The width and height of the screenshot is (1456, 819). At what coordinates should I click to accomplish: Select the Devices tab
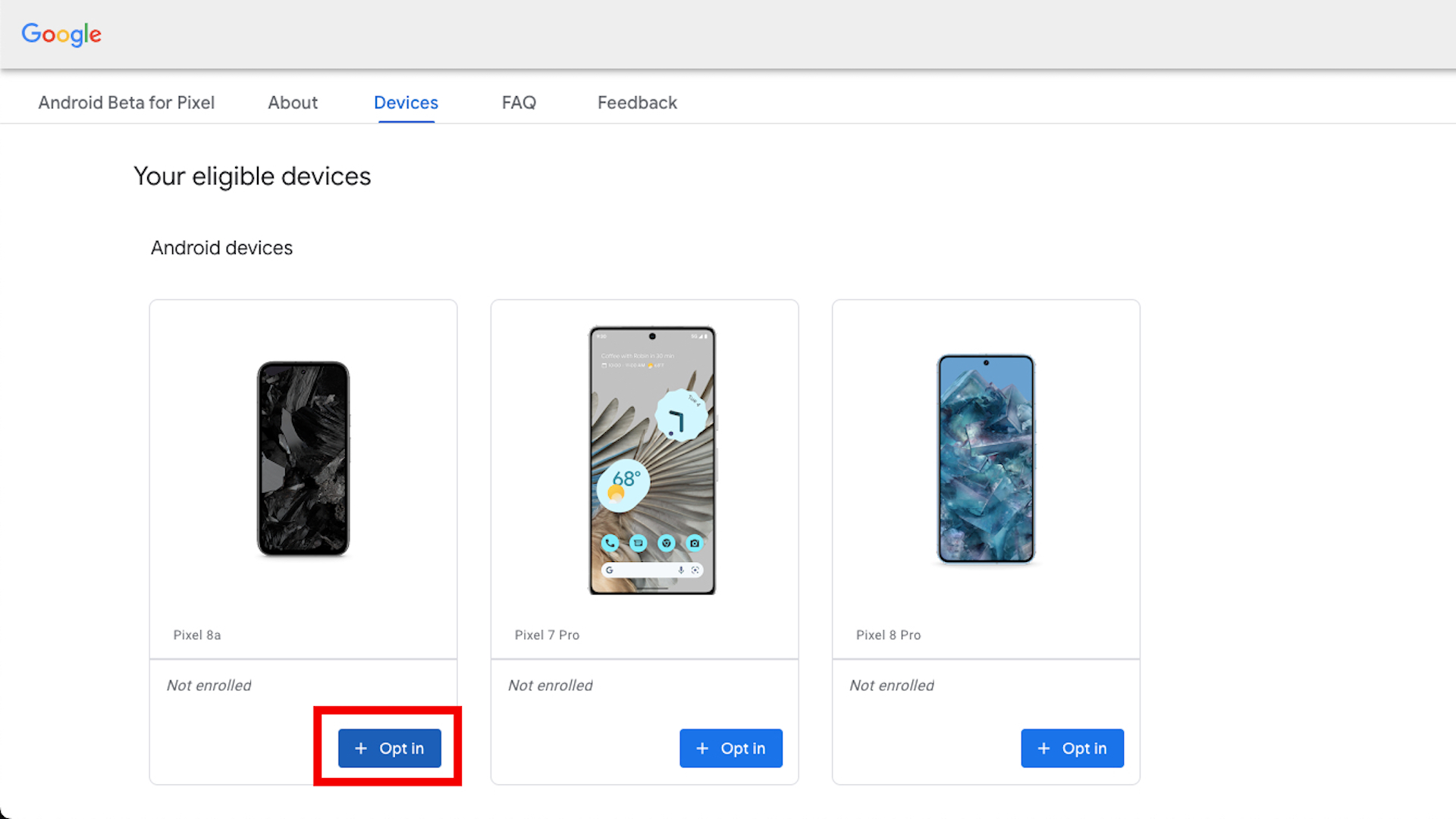[406, 102]
